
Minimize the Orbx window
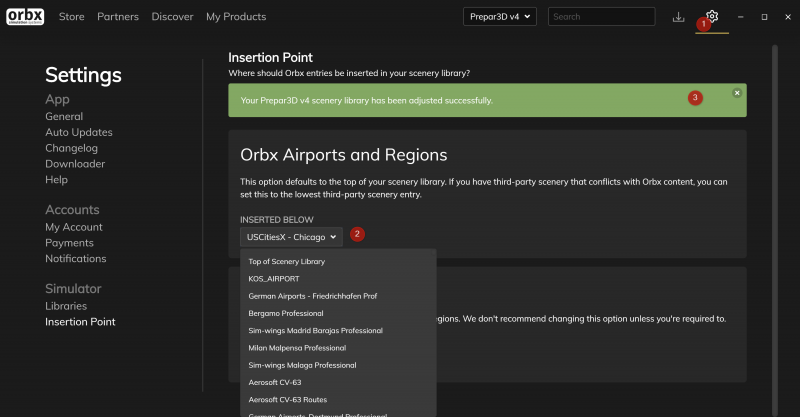pyautogui.click(x=740, y=17)
